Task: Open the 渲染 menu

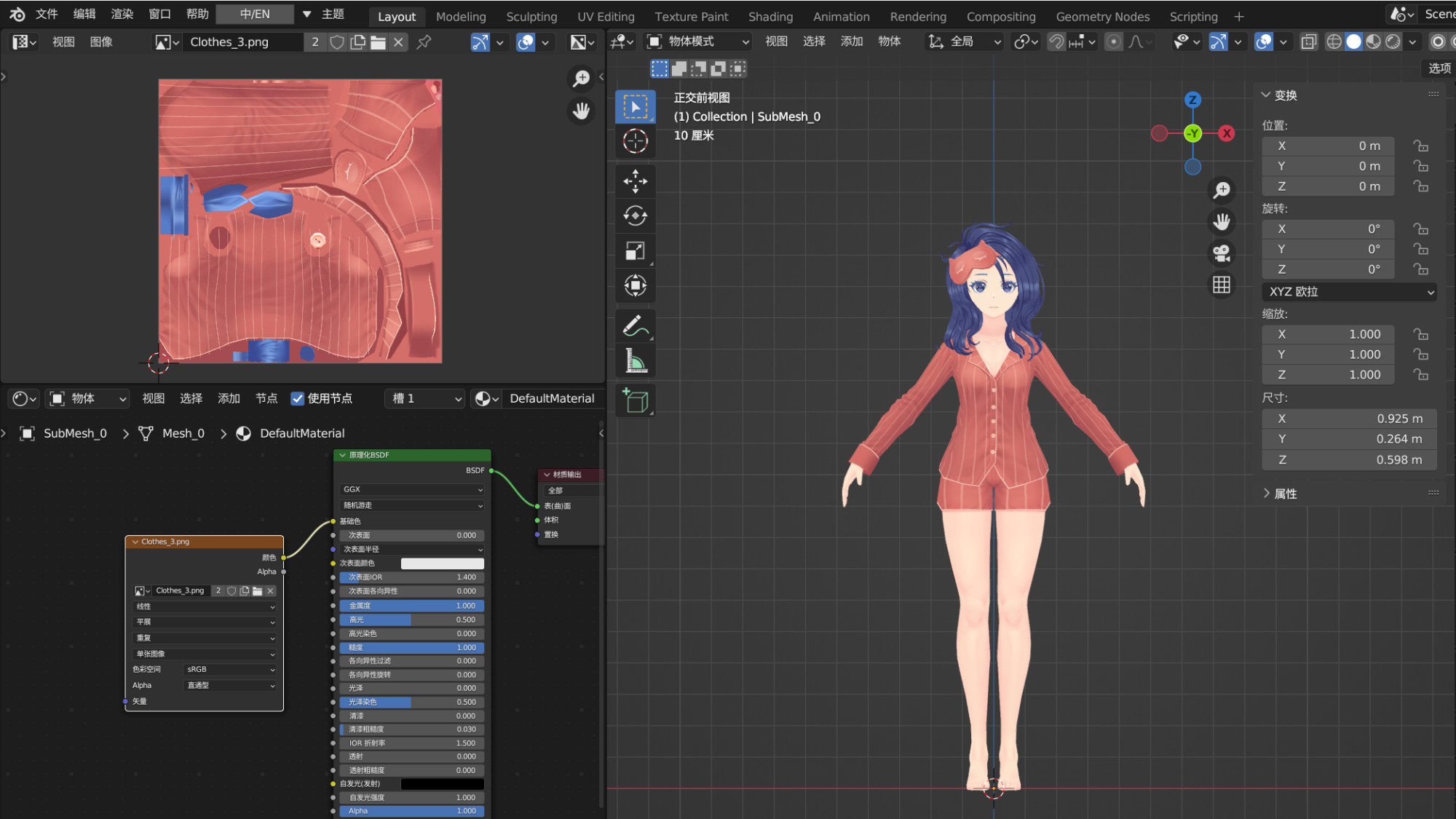Action: 122,14
